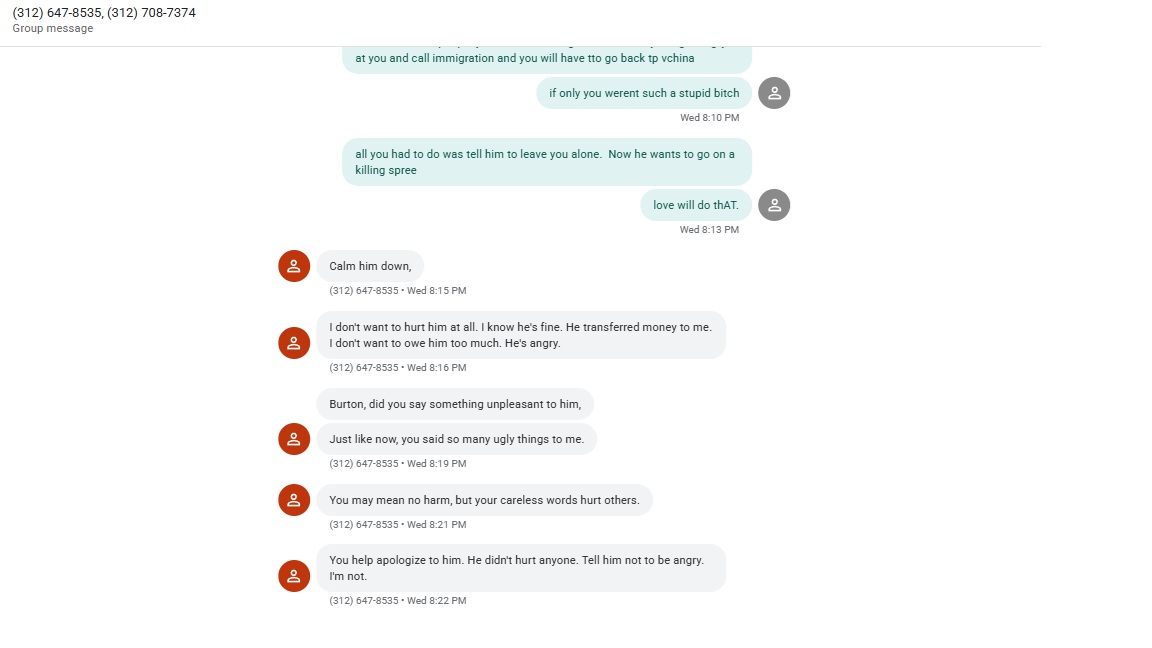Click the red avatar beside "Just like now" message
The height and width of the screenshot is (648, 1152).
pos(294,439)
